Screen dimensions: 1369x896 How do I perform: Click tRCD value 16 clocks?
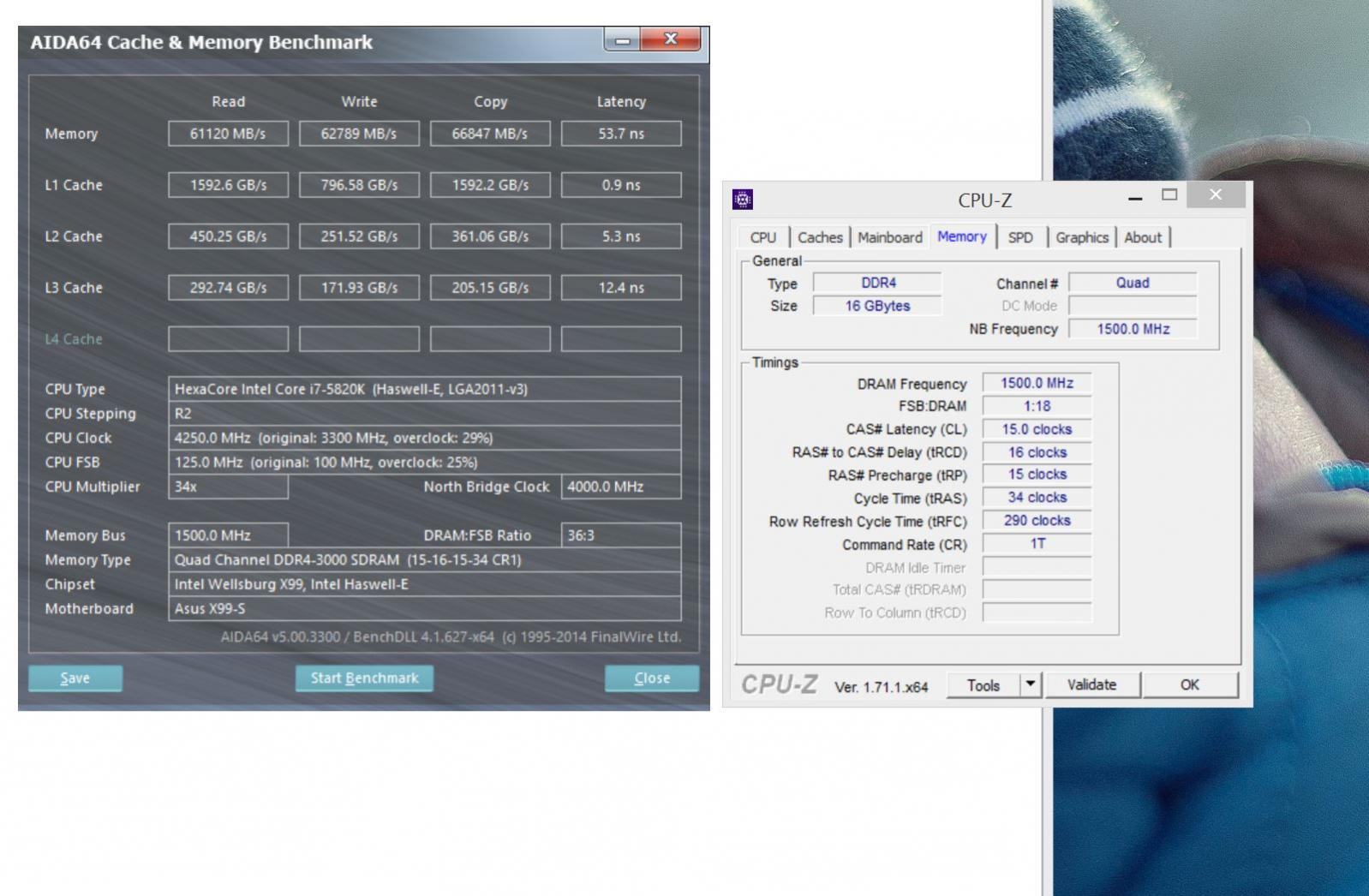pos(1037,452)
